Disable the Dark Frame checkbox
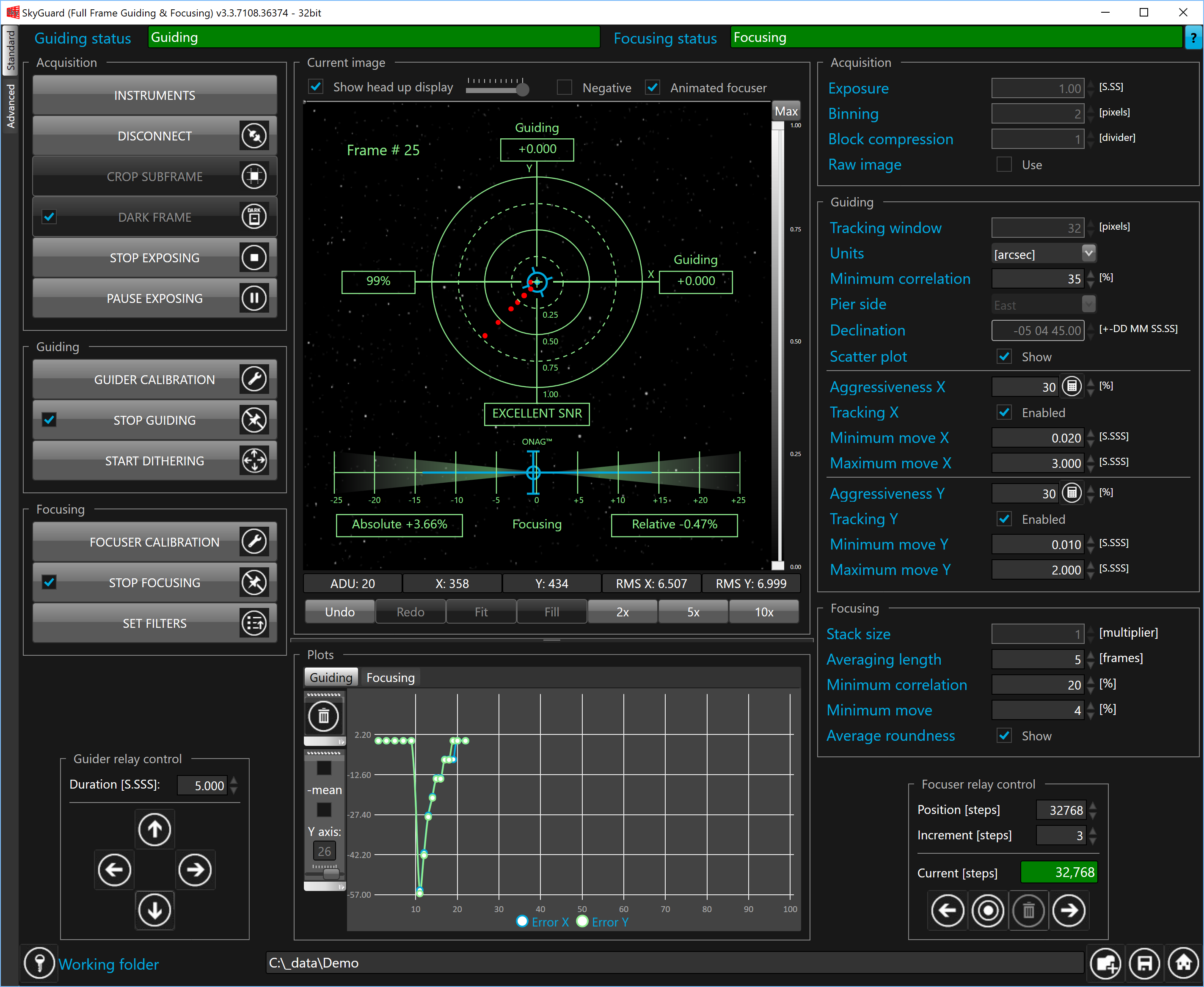The image size is (1204, 987). 49,216
